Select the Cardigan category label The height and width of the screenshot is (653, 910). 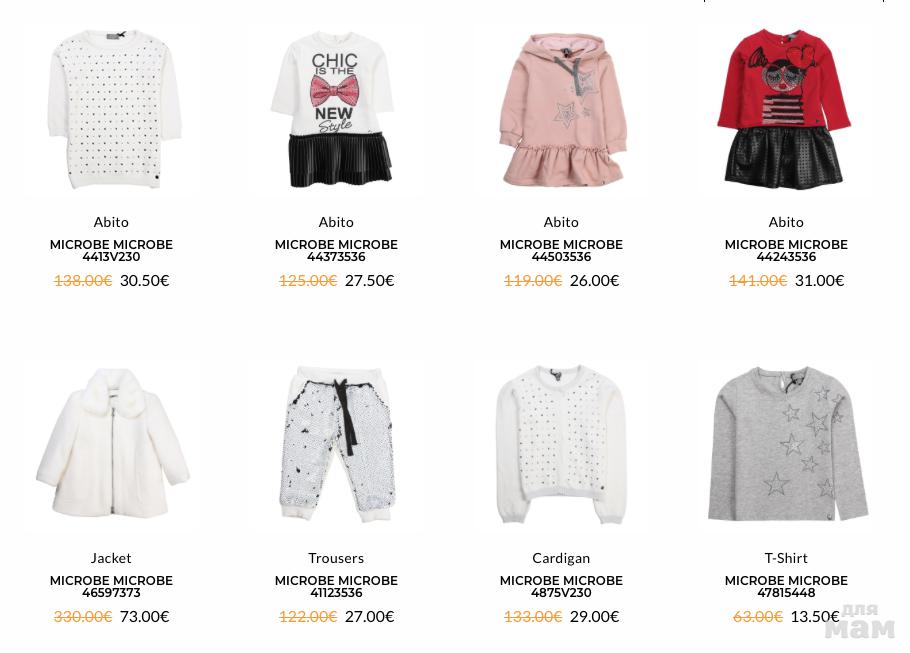(561, 558)
